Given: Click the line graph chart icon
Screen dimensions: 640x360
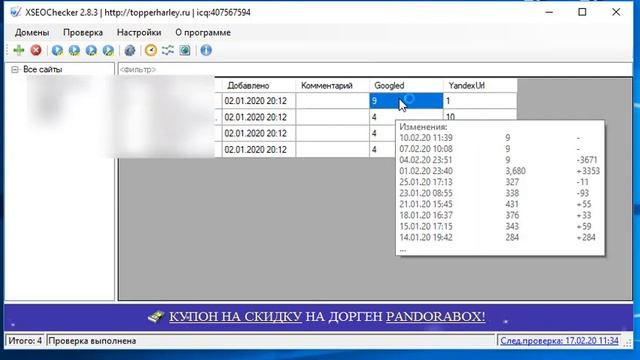Looking at the screenshot, I should click(x=168, y=50).
